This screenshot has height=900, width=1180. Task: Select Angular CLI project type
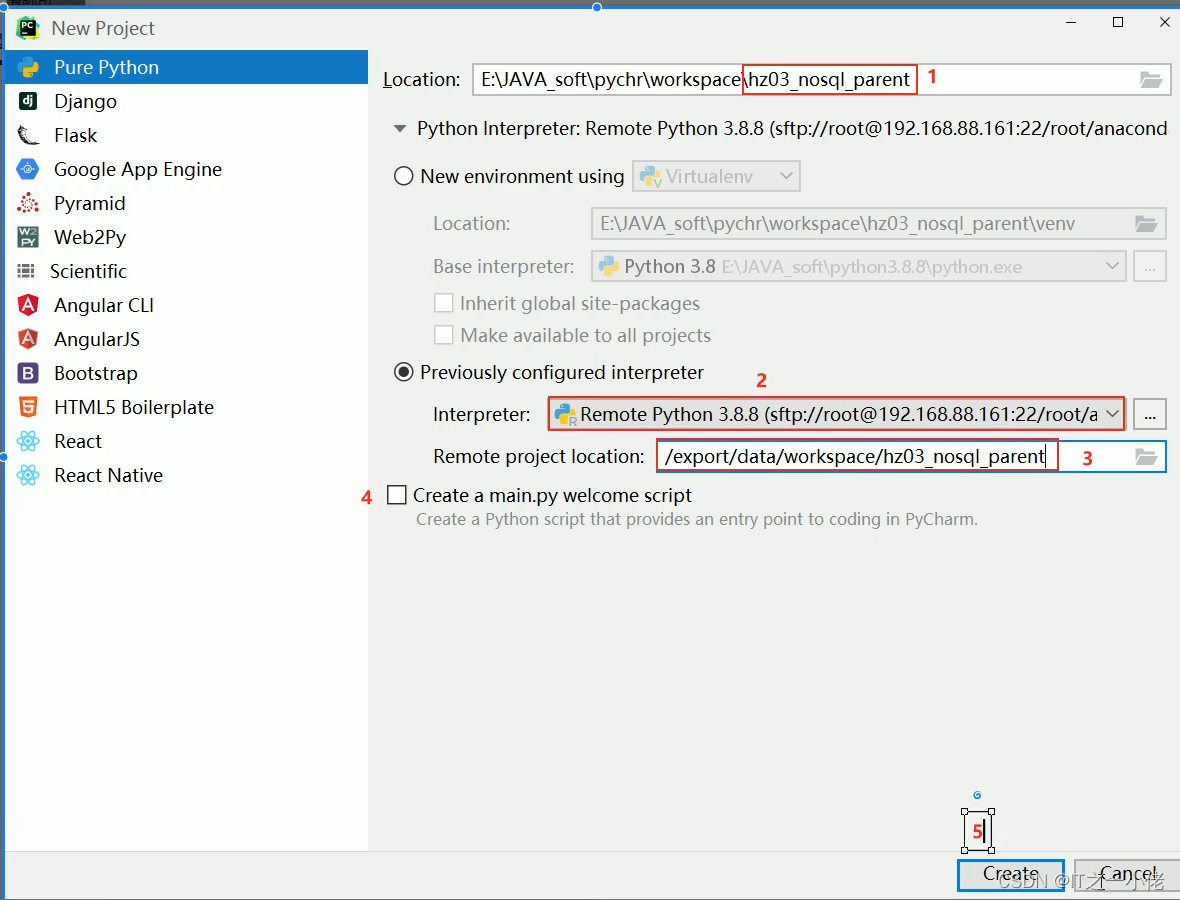point(186,305)
